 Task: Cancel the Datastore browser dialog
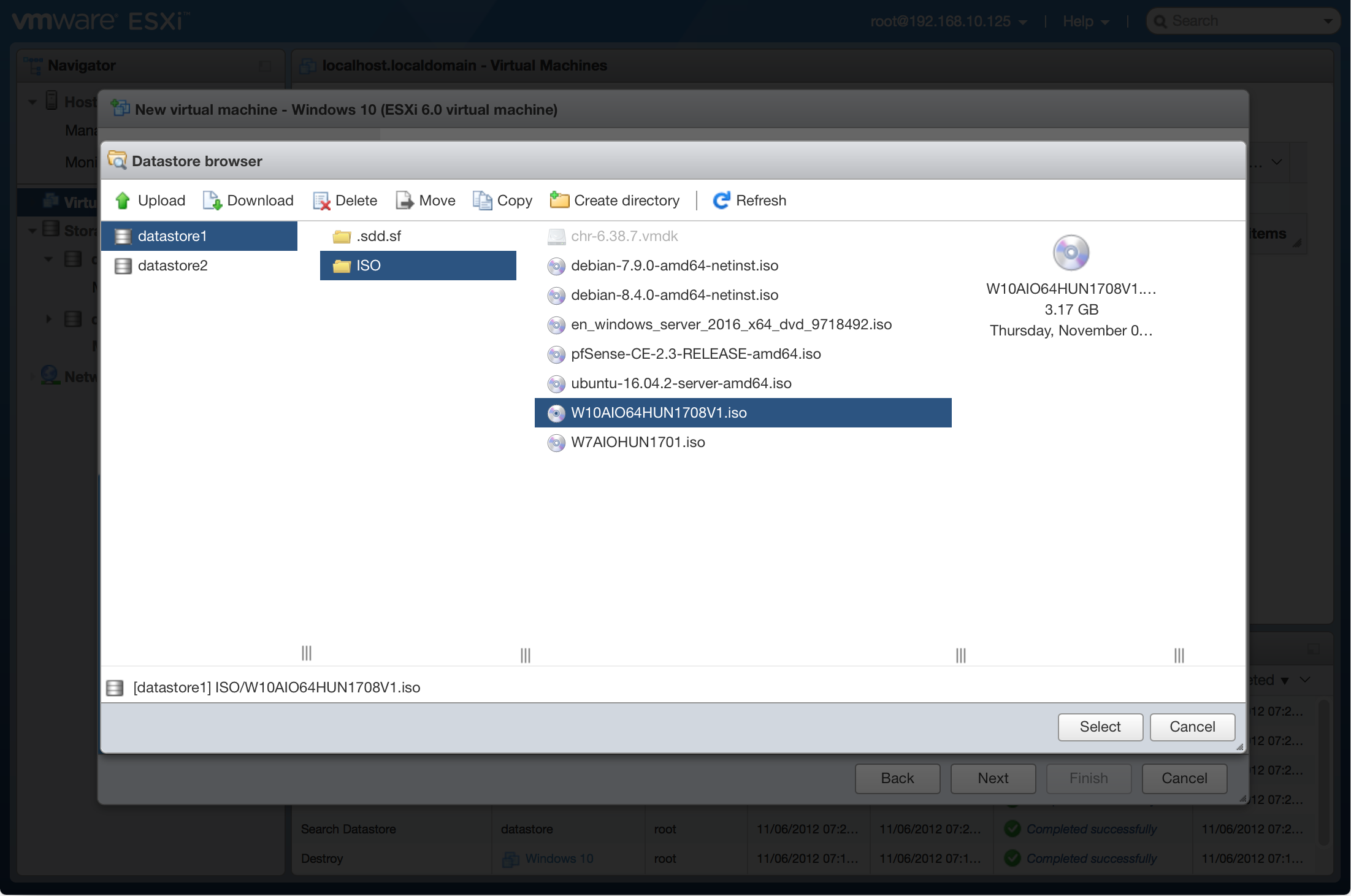point(1192,727)
